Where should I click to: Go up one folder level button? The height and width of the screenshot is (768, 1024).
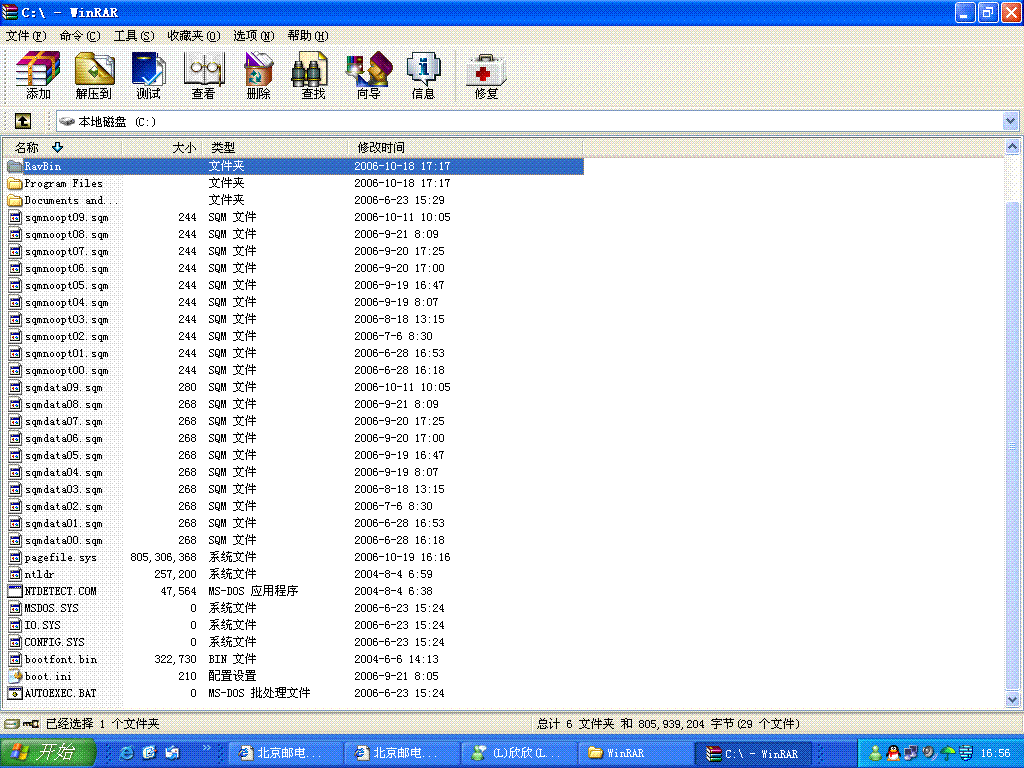click(22, 121)
